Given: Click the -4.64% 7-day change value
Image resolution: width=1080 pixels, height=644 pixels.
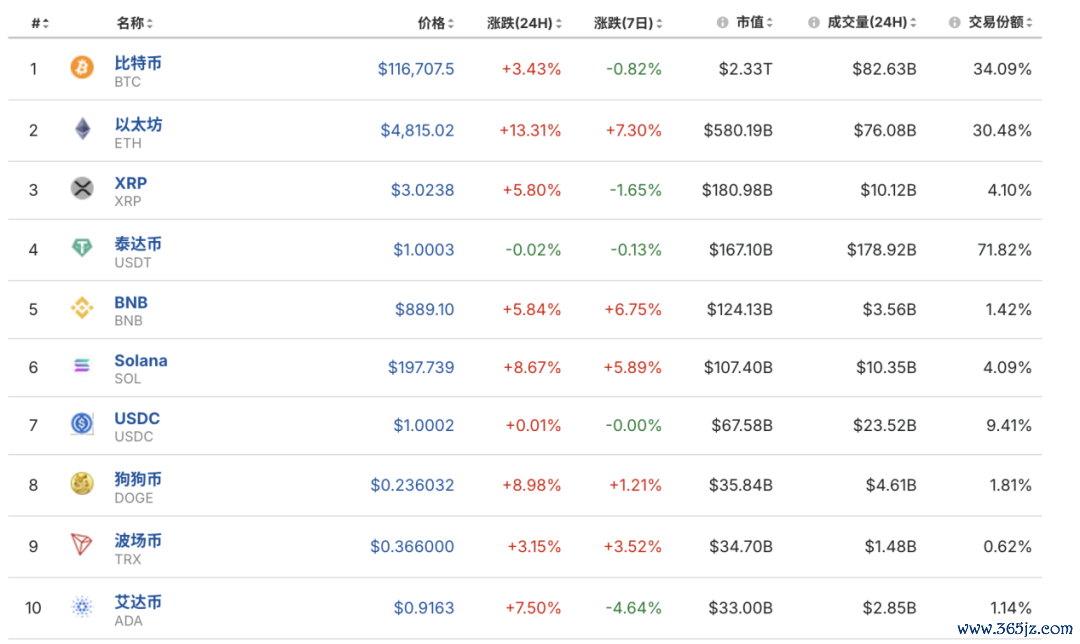Looking at the screenshot, I should click(634, 608).
